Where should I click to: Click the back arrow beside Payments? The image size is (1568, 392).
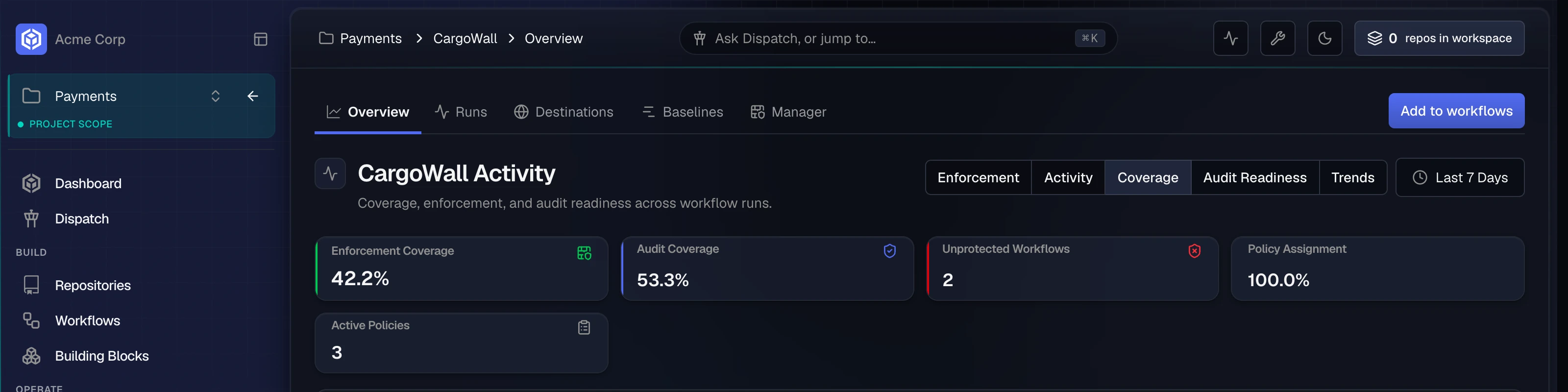point(253,96)
